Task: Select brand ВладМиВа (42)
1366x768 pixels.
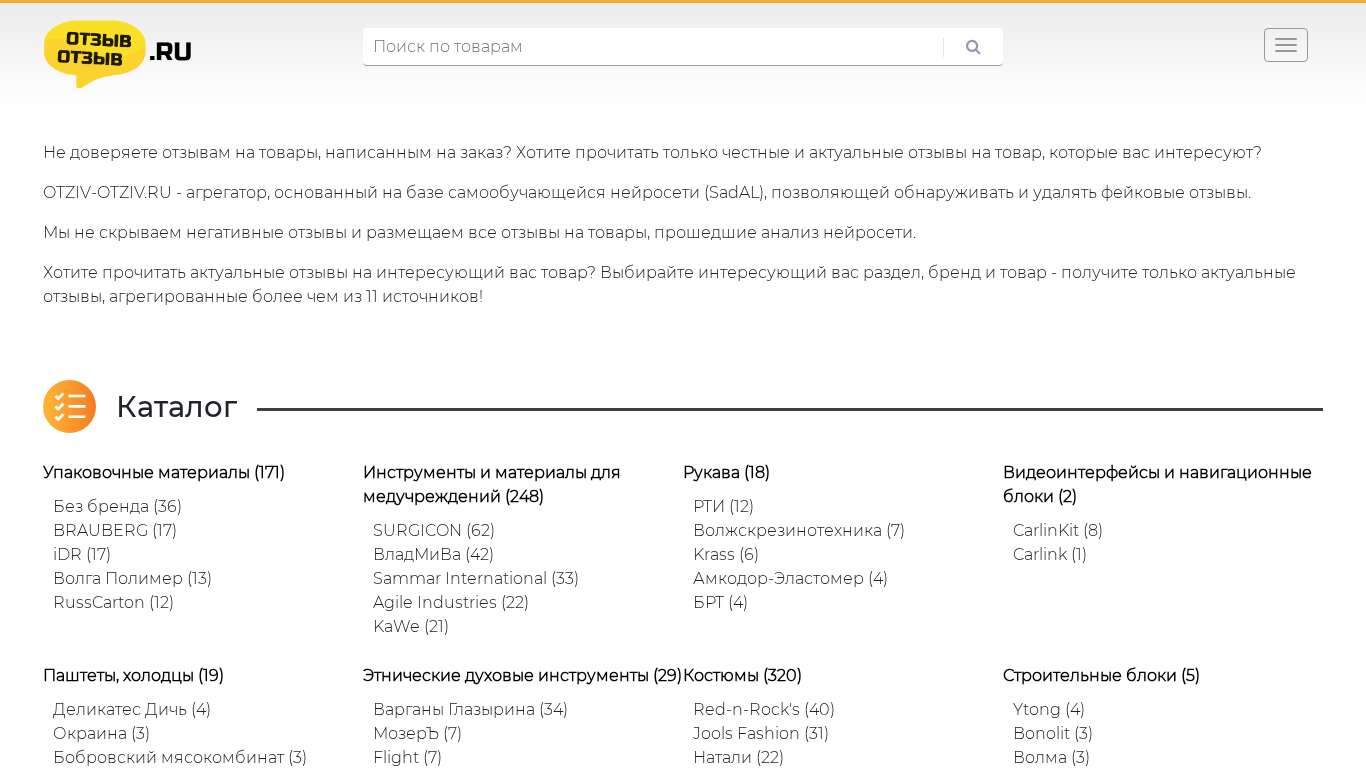Action: pyautogui.click(x=433, y=554)
